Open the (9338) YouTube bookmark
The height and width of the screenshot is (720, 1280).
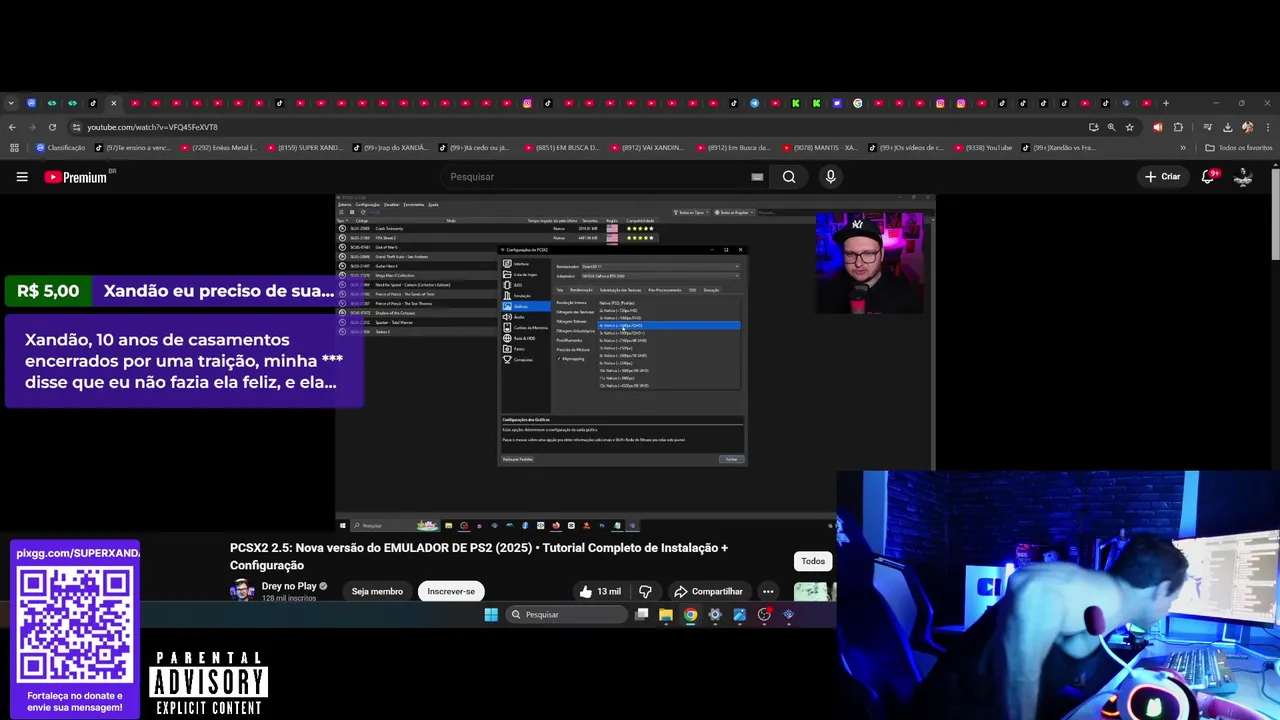[x=984, y=148]
